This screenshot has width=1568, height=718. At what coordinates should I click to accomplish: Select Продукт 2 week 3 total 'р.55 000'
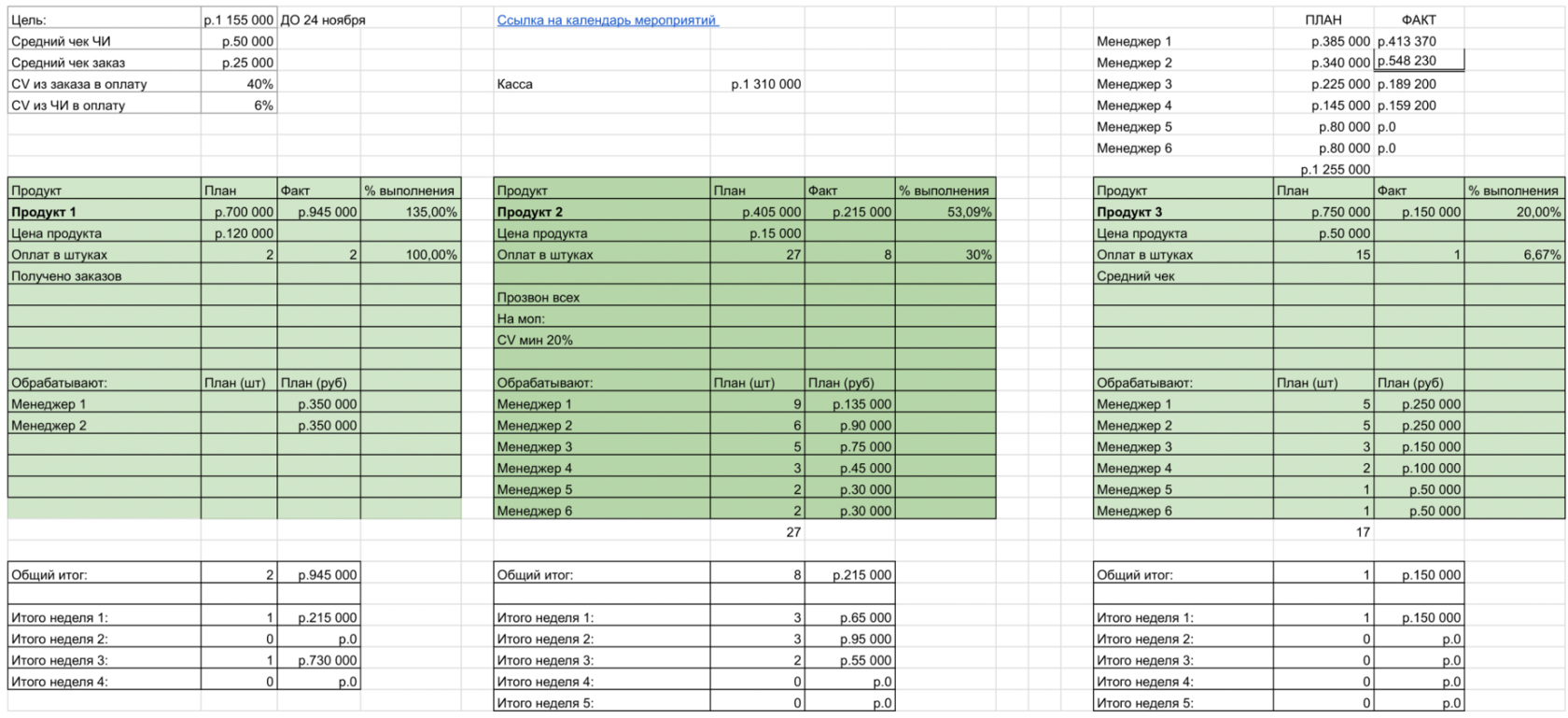(x=850, y=660)
